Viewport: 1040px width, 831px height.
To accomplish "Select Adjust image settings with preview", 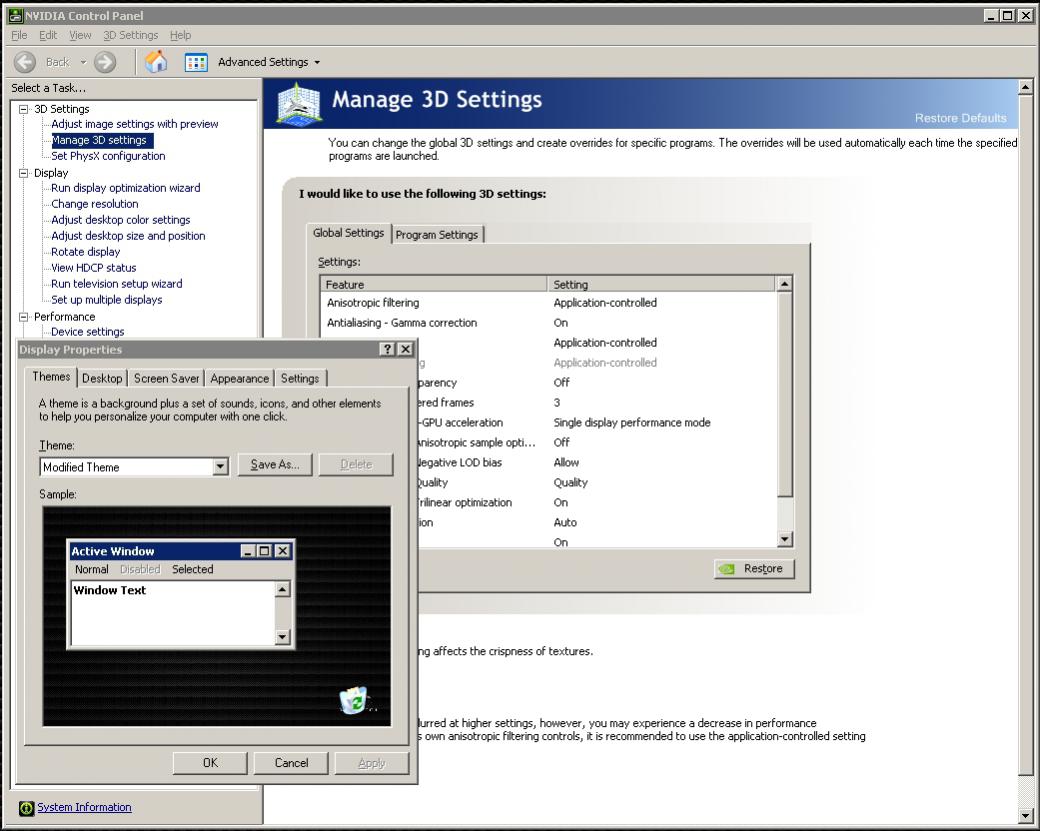I will (x=135, y=124).
